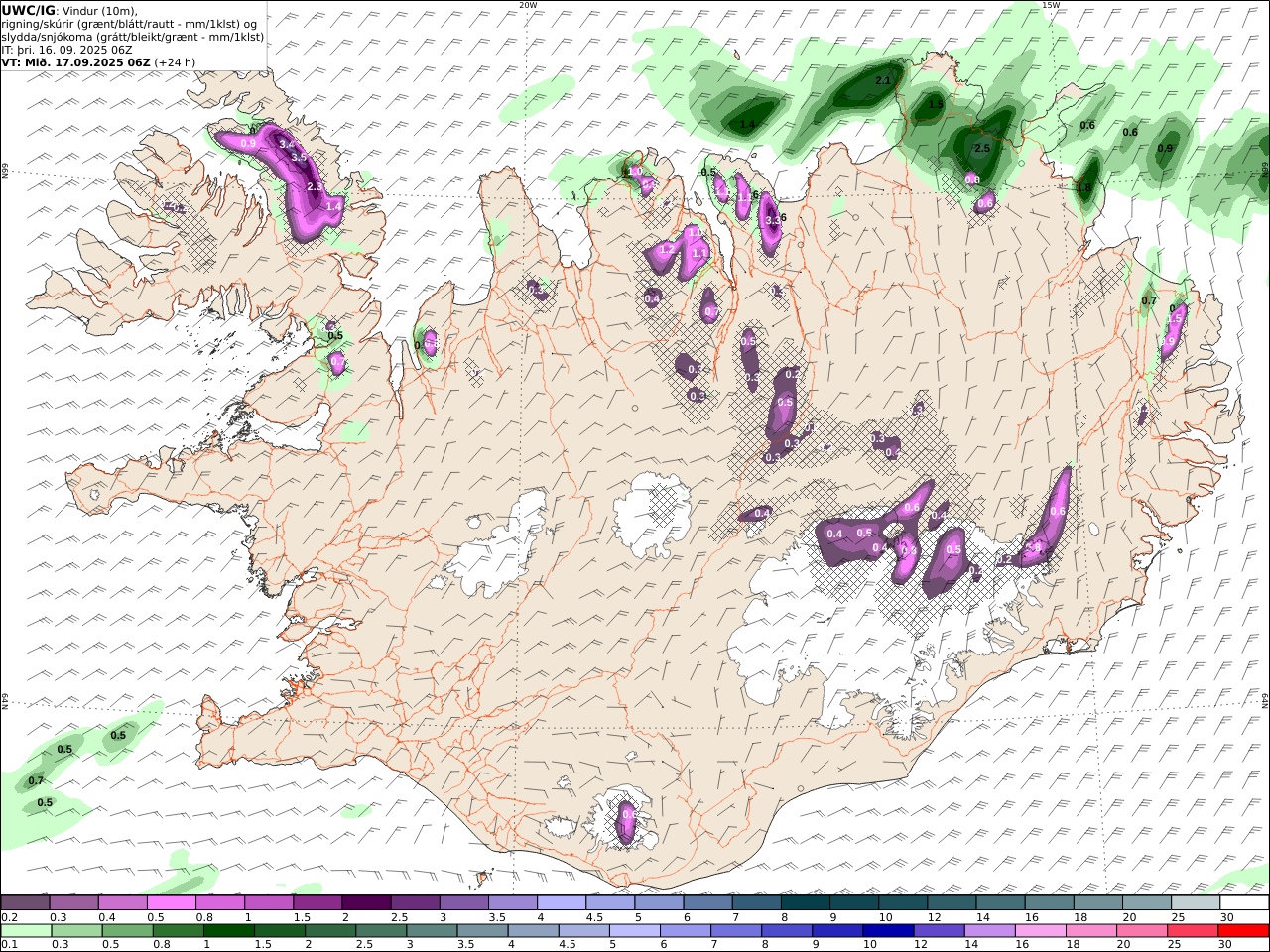Image resolution: width=1270 pixels, height=952 pixels.
Task: Click the 1.8 rain value on northeast coast
Action: pos(1083,187)
